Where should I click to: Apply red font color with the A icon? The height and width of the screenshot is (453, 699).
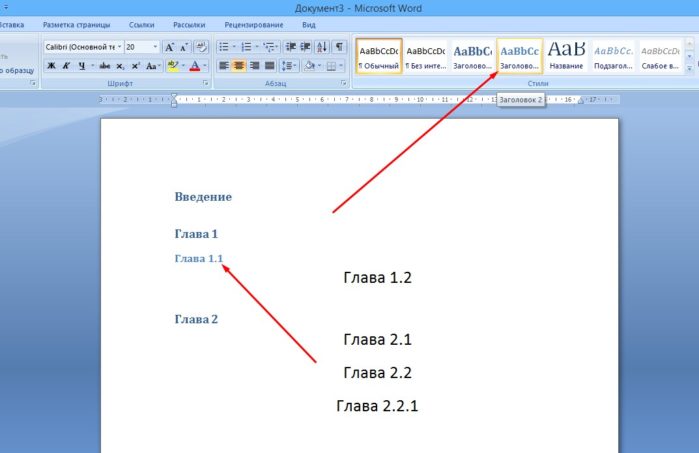click(x=195, y=66)
